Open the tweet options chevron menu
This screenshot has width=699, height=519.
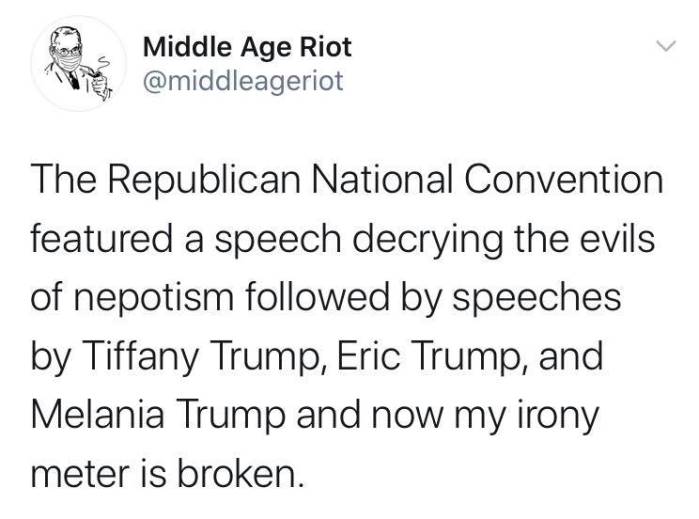tap(663, 47)
